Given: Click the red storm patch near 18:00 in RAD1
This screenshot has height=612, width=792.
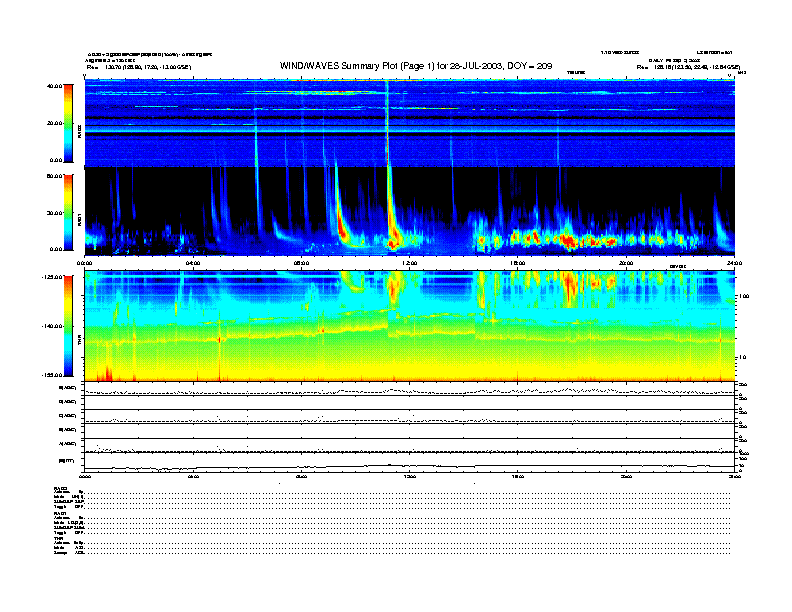Looking at the screenshot, I should tap(565, 240).
